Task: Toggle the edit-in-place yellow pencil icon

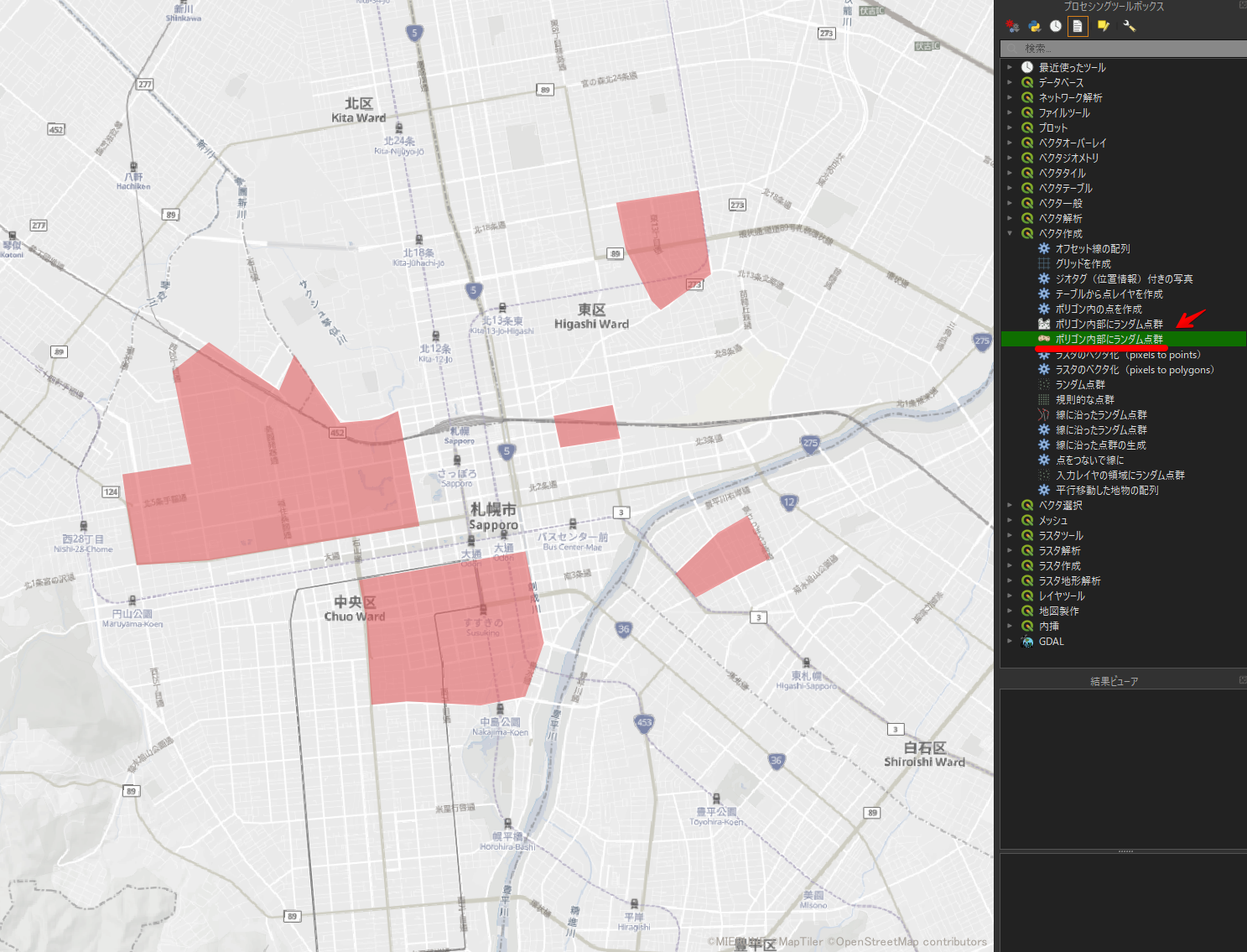Action: coord(1104,26)
